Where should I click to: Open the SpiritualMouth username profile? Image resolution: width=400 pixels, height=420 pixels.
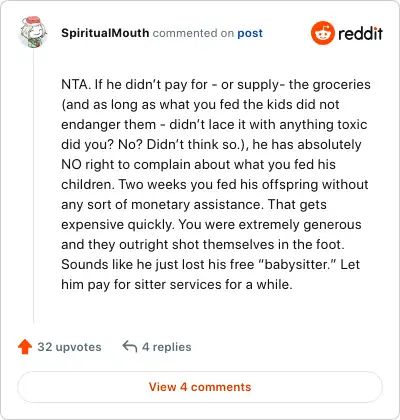click(x=105, y=33)
